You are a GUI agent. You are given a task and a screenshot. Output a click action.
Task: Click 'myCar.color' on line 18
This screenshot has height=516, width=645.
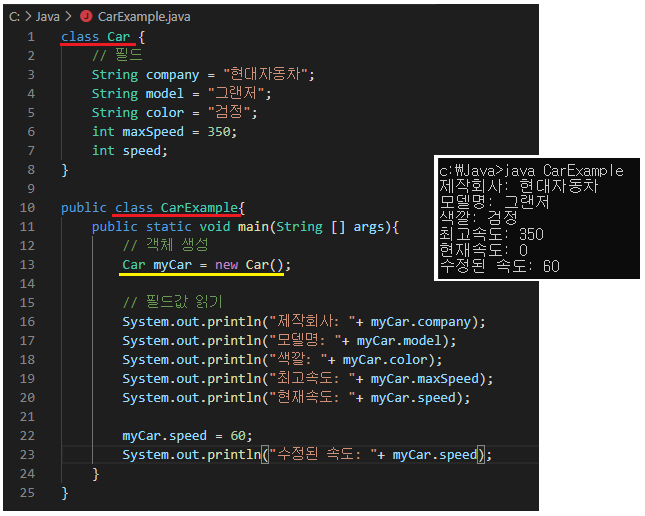(385, 360)
